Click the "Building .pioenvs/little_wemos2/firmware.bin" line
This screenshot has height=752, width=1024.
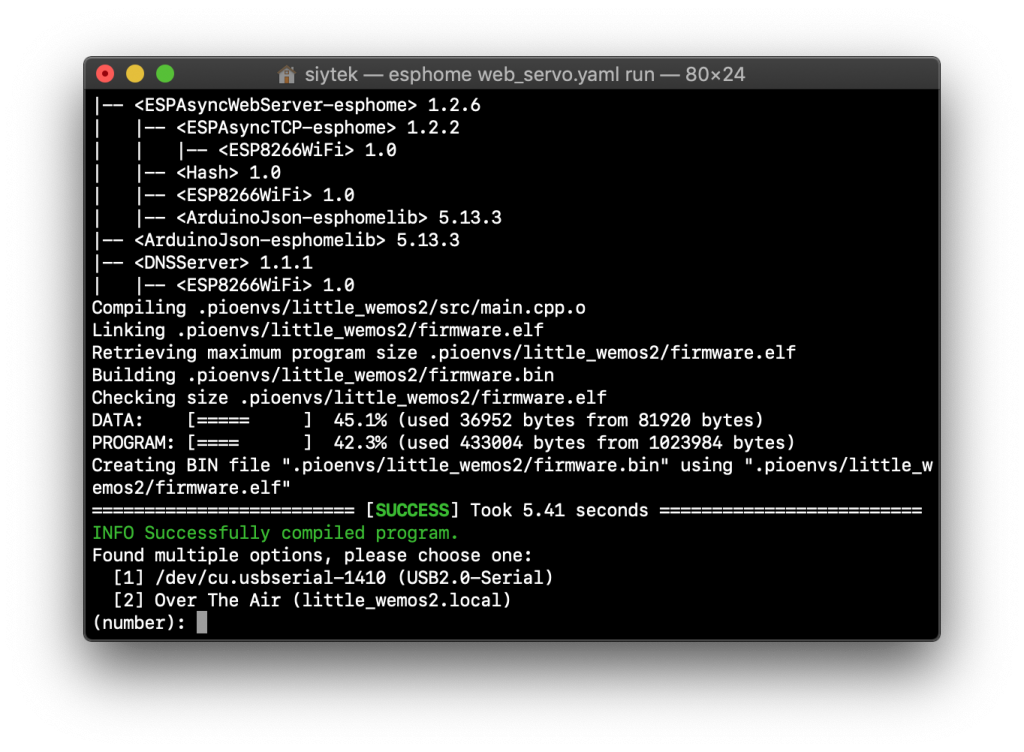[323, 375]
